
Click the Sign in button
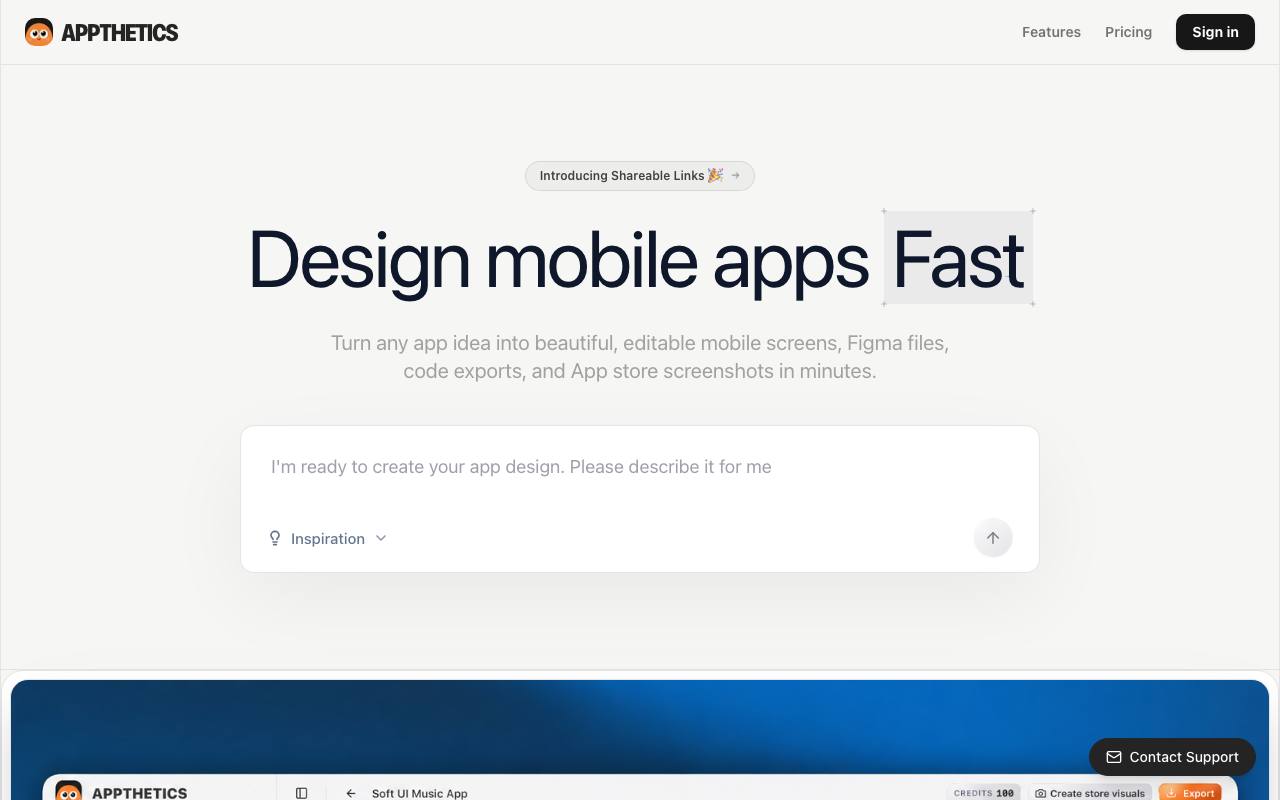1215,32
